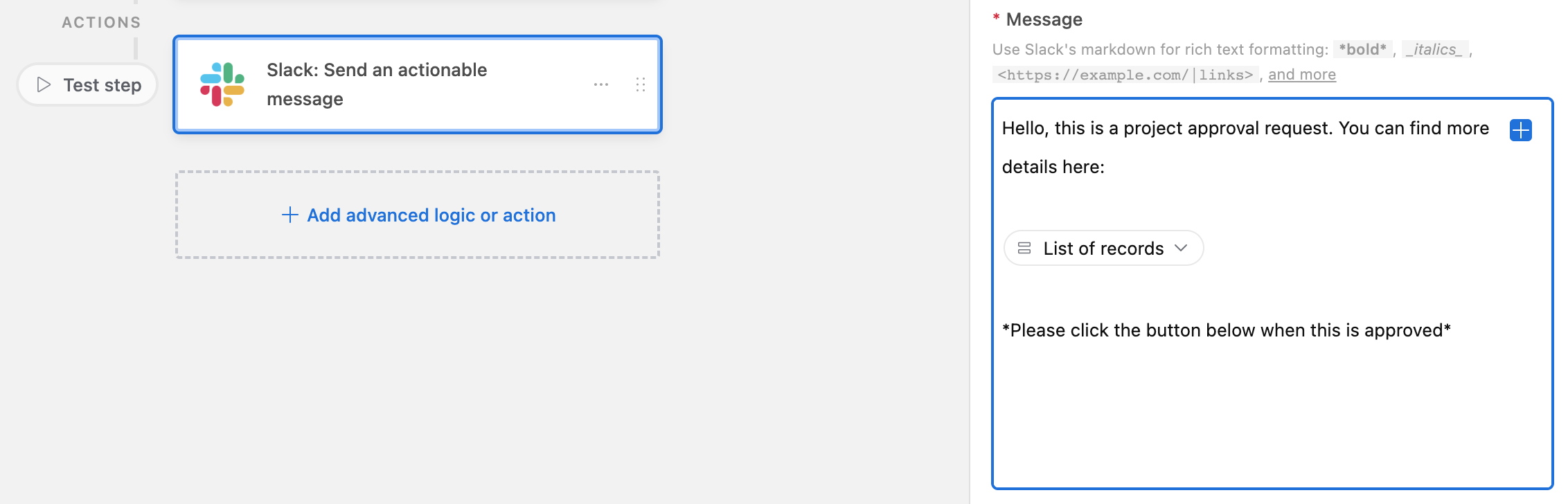Image resolution: width=1568 pixels, height=504 pixels.
Task: Click the blue plus button in Message field
Action: coord(1521,129)
